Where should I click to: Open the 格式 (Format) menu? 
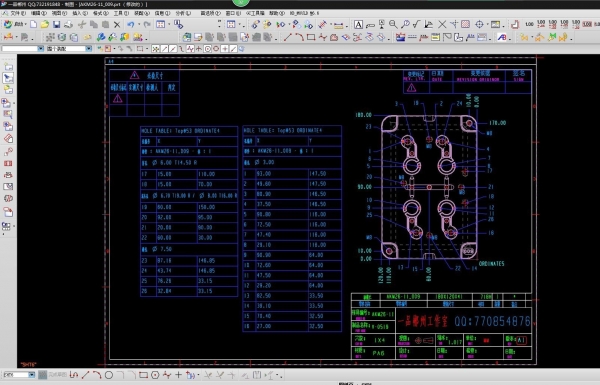pos(101,13)
